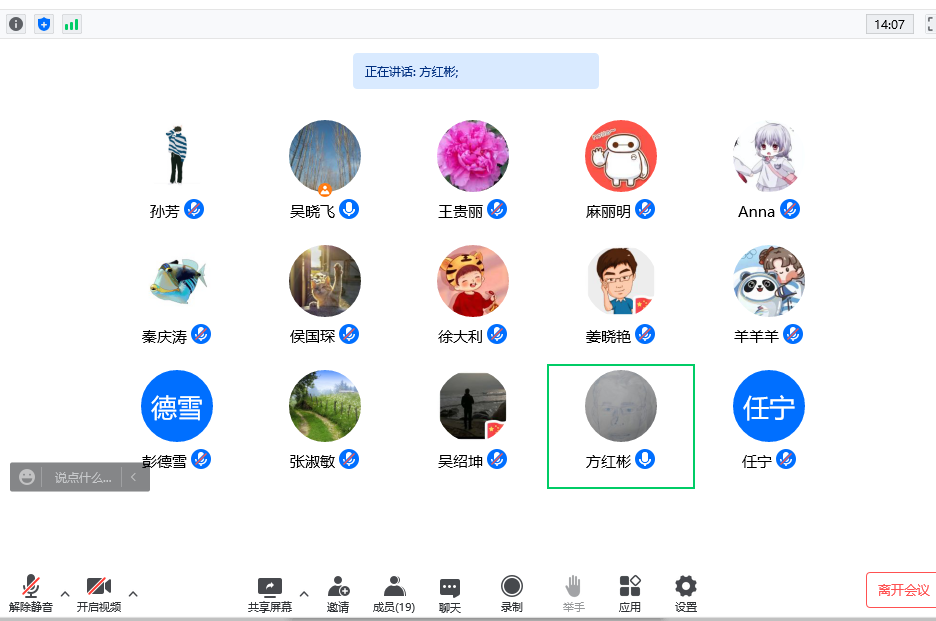Click the 正在讲话: 方红彬 speaking banner
Viewport: 936px width, 621px height.
point(476,71)
